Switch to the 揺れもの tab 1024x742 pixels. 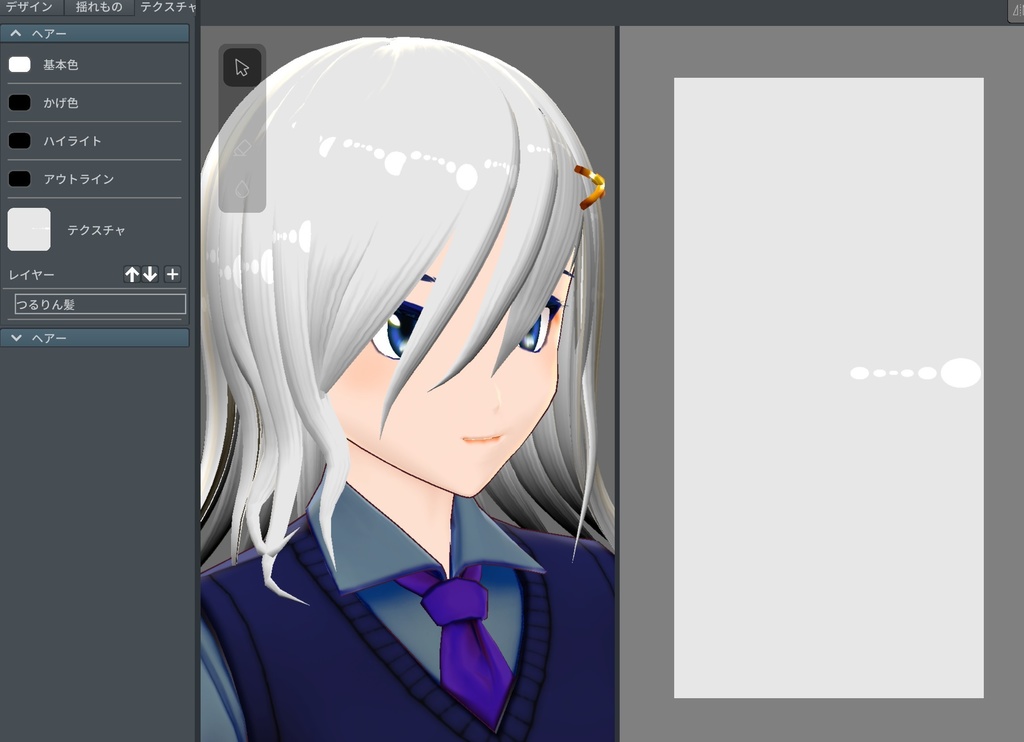coord(99,7)
